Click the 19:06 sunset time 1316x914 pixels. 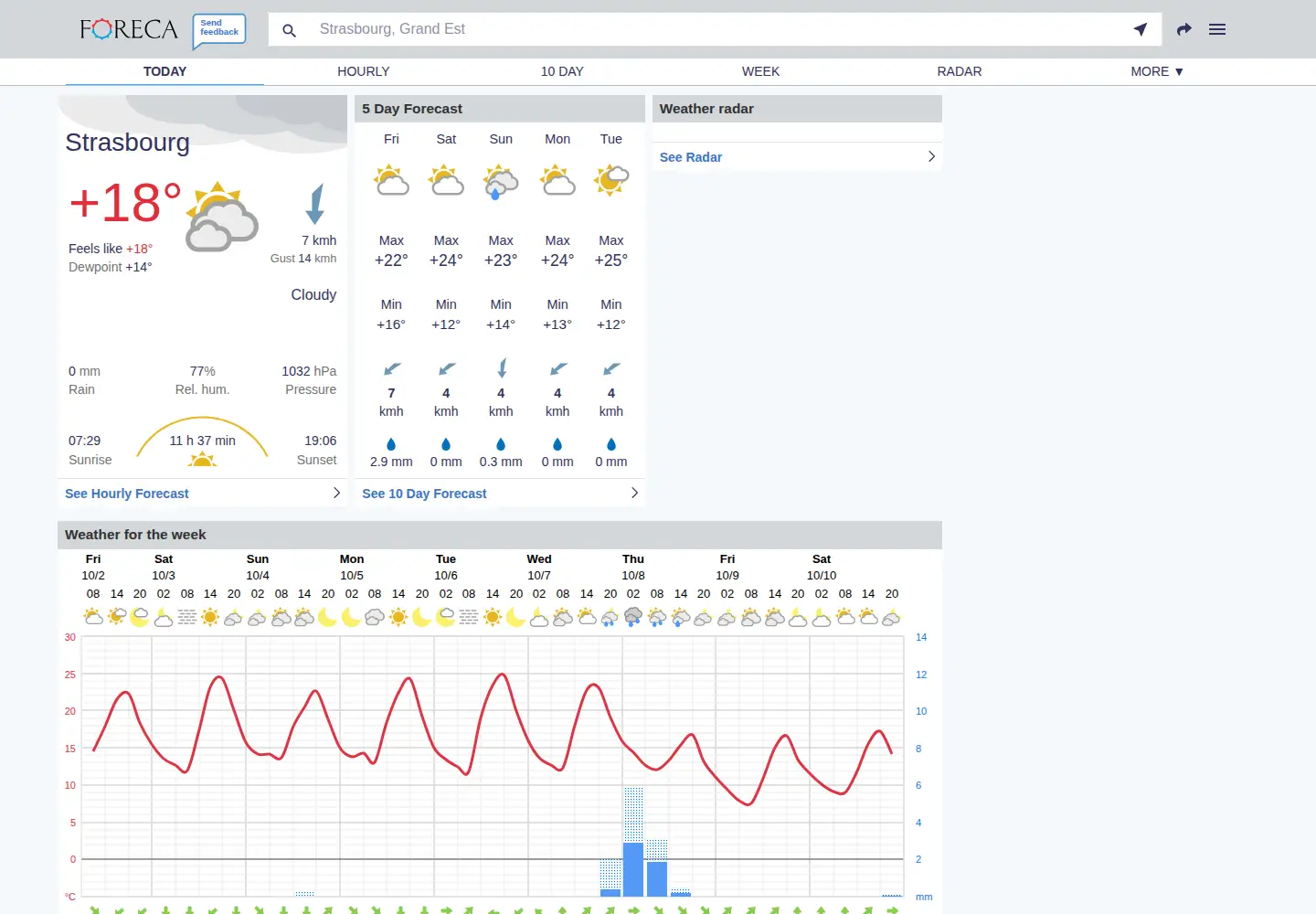pyautogui.click(x=321, y=441)
